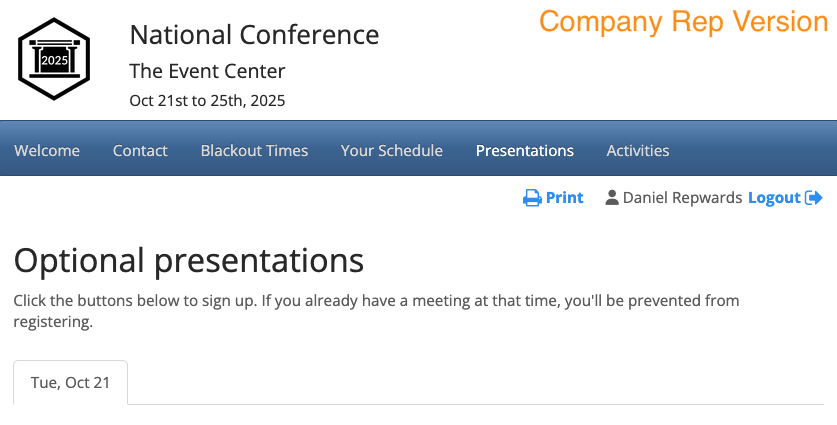Click the user silhouette icon
The image size is (837, 425).
click(x=612, y=198)
